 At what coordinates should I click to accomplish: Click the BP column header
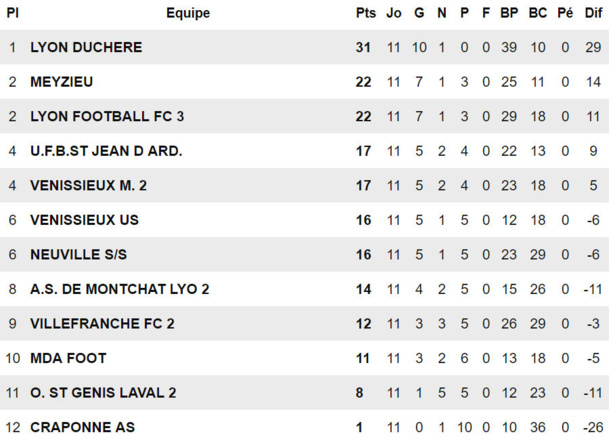coord(509,13)
